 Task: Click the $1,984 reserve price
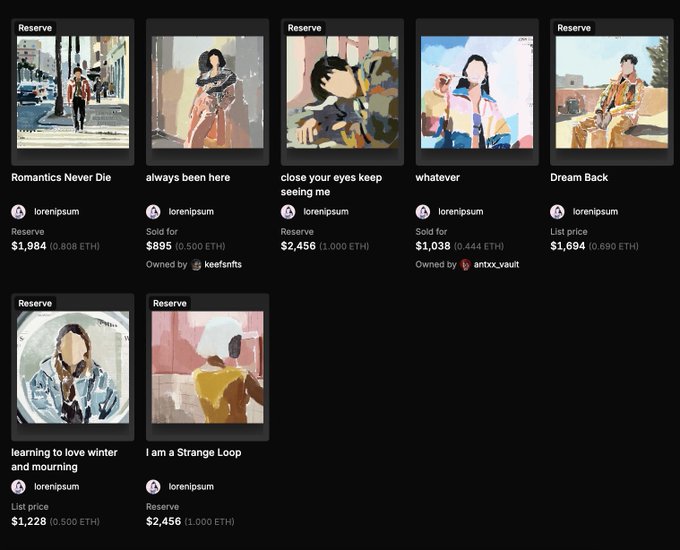[x=29, y=246]
